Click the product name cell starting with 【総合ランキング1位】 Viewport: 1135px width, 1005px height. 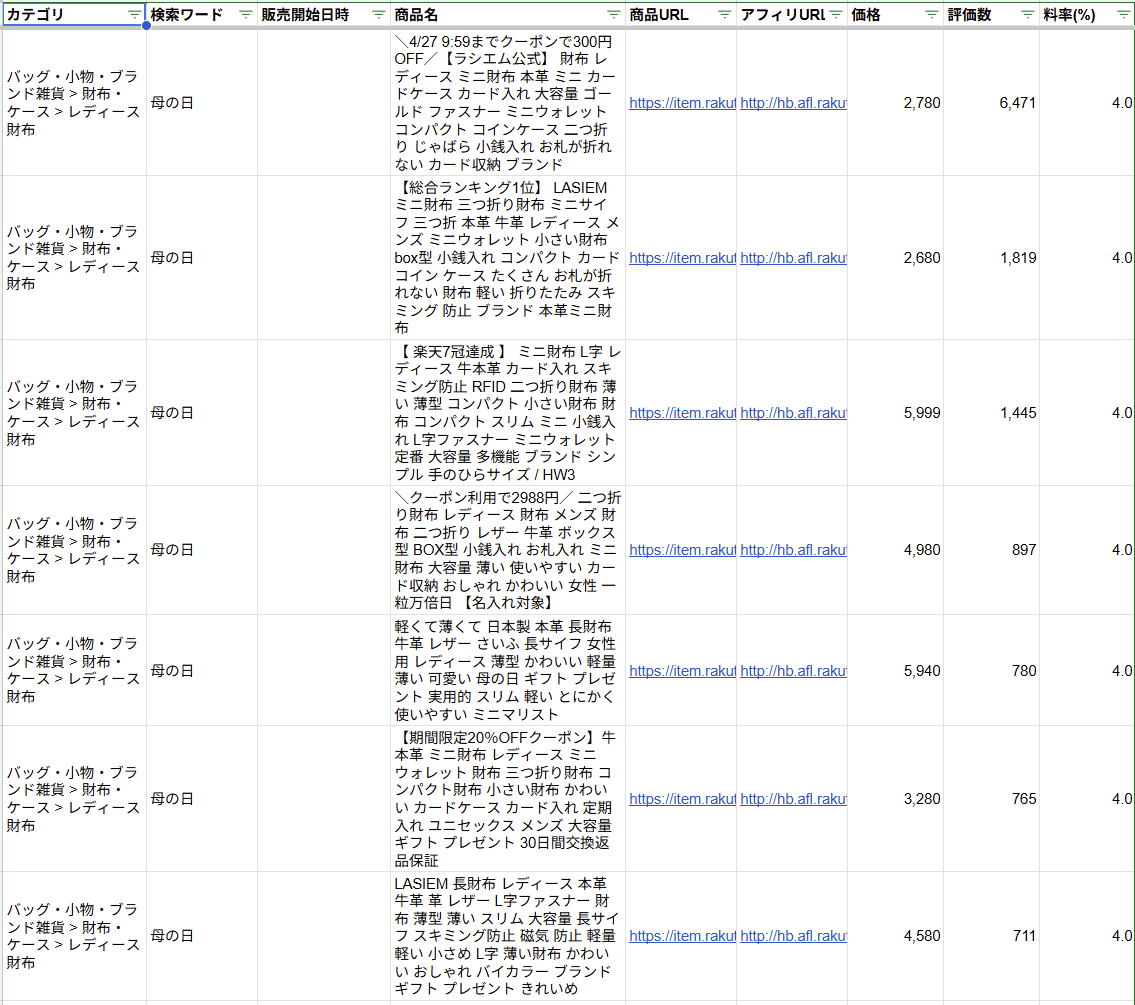coord(508,258)
